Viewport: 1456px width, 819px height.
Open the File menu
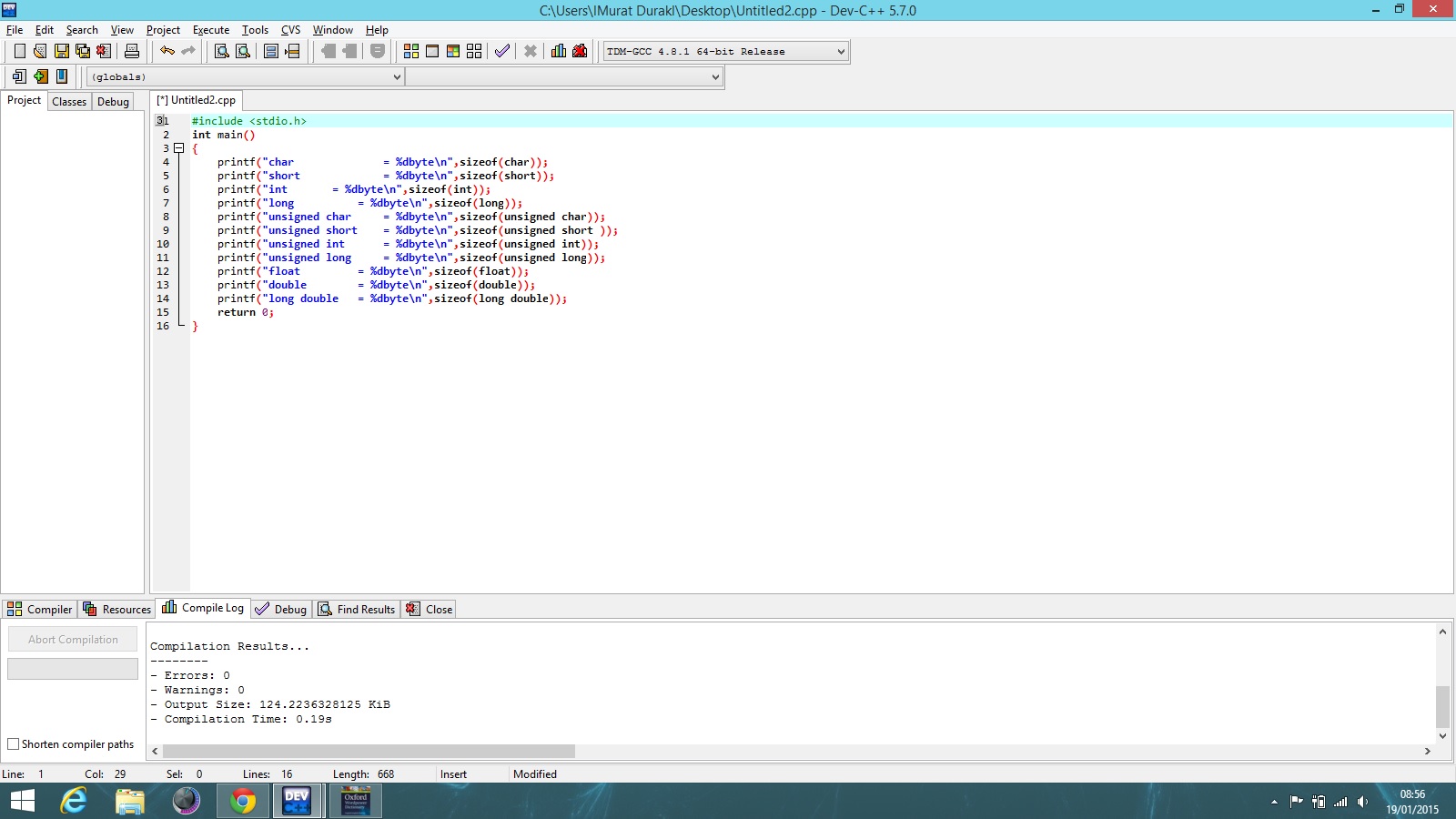tap(15, 30)
